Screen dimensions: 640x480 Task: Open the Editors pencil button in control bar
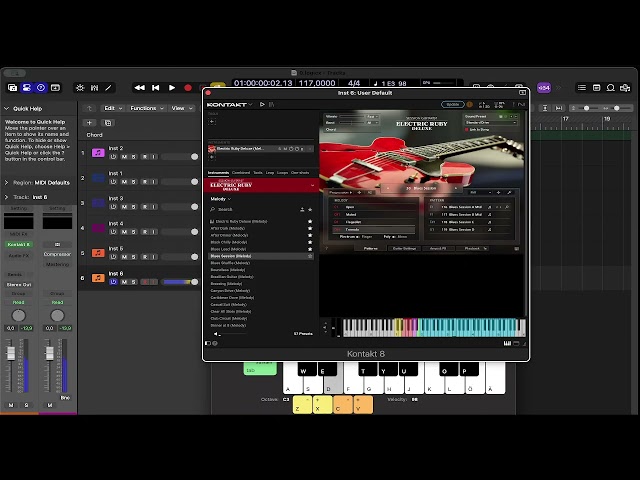(109, 88)
